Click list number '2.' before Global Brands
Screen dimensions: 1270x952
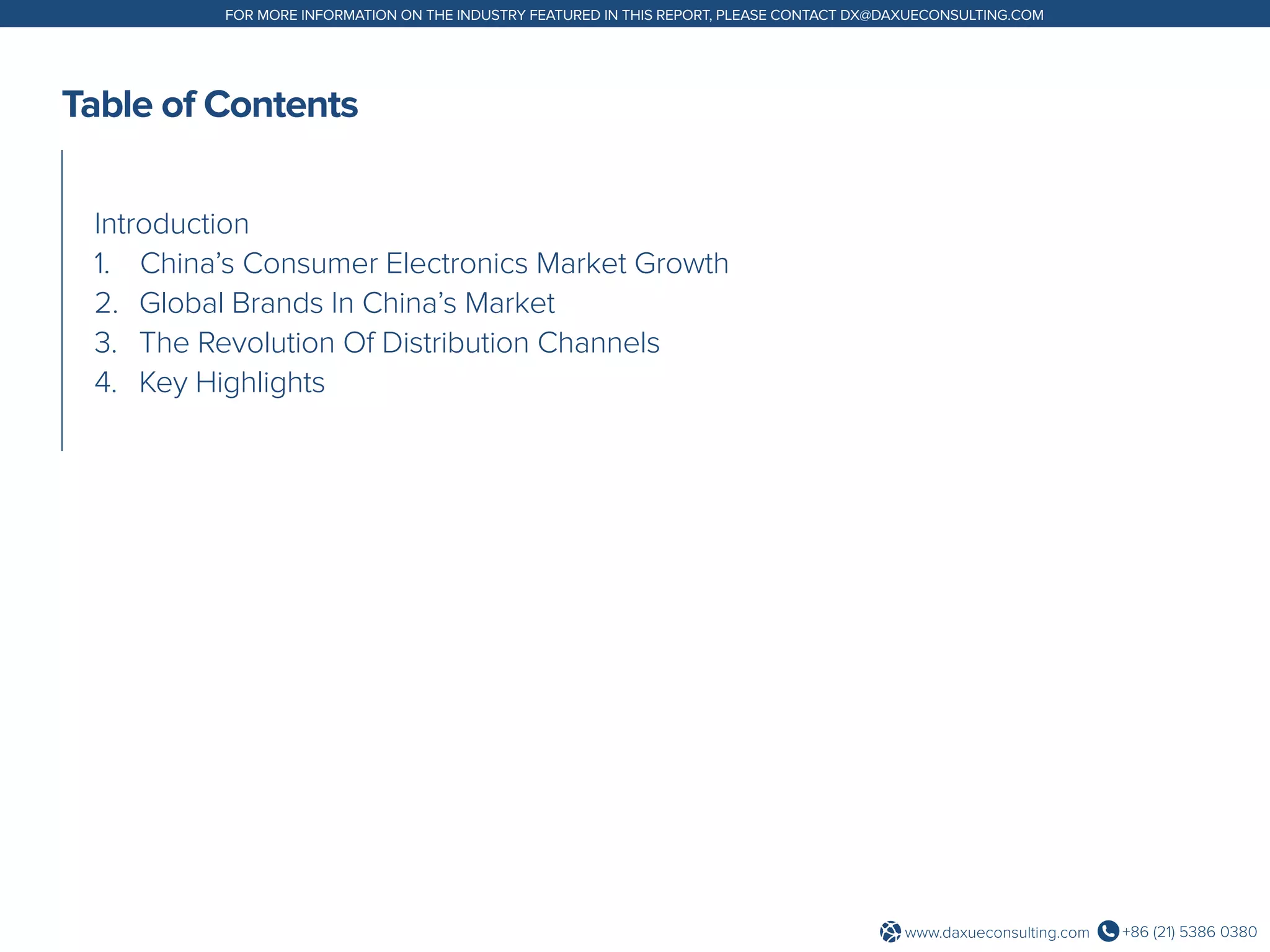point(106,304)
